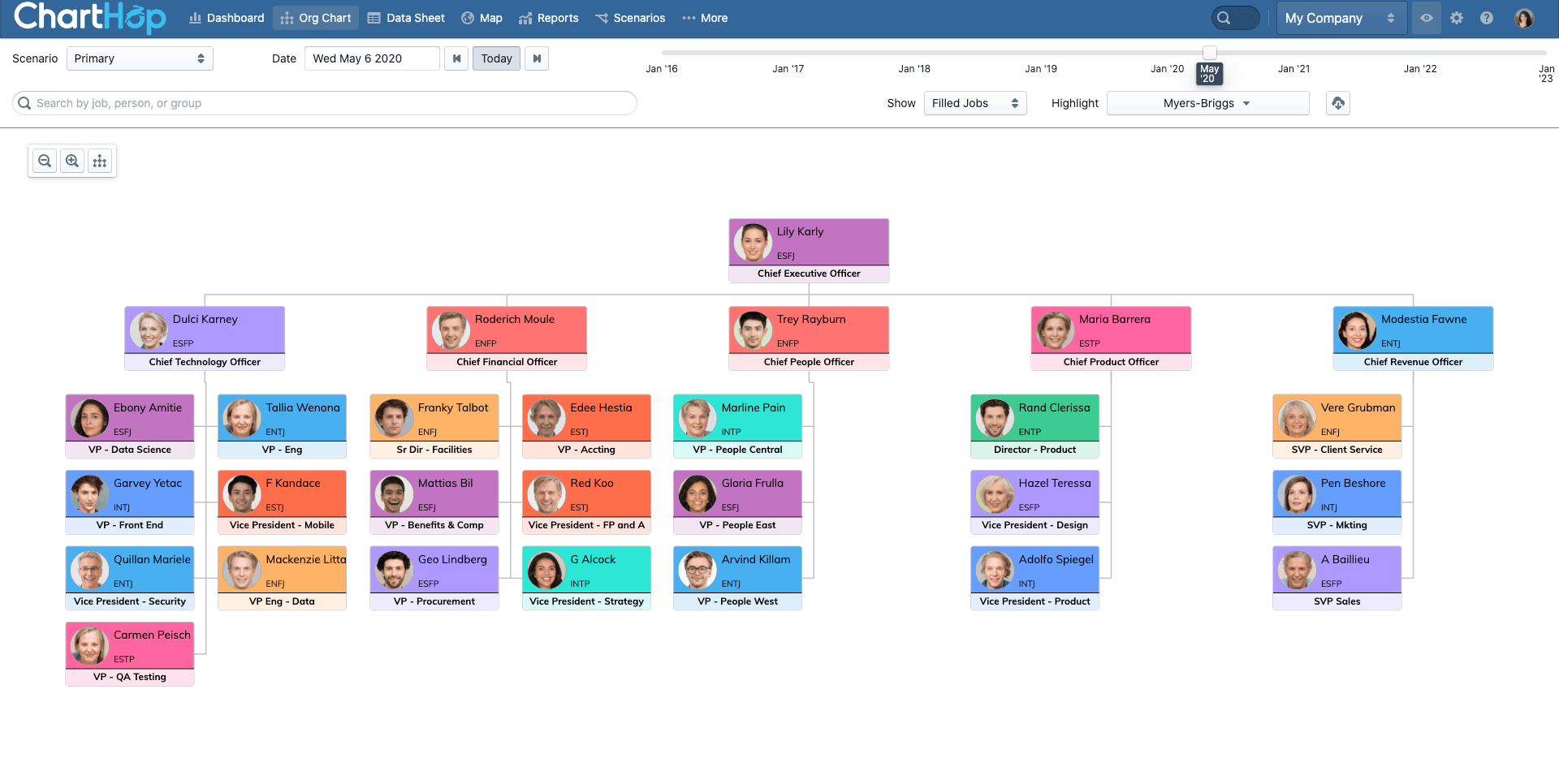
Task: Change Show from Filled Jobs dropdown
Action: coord(974,103)
